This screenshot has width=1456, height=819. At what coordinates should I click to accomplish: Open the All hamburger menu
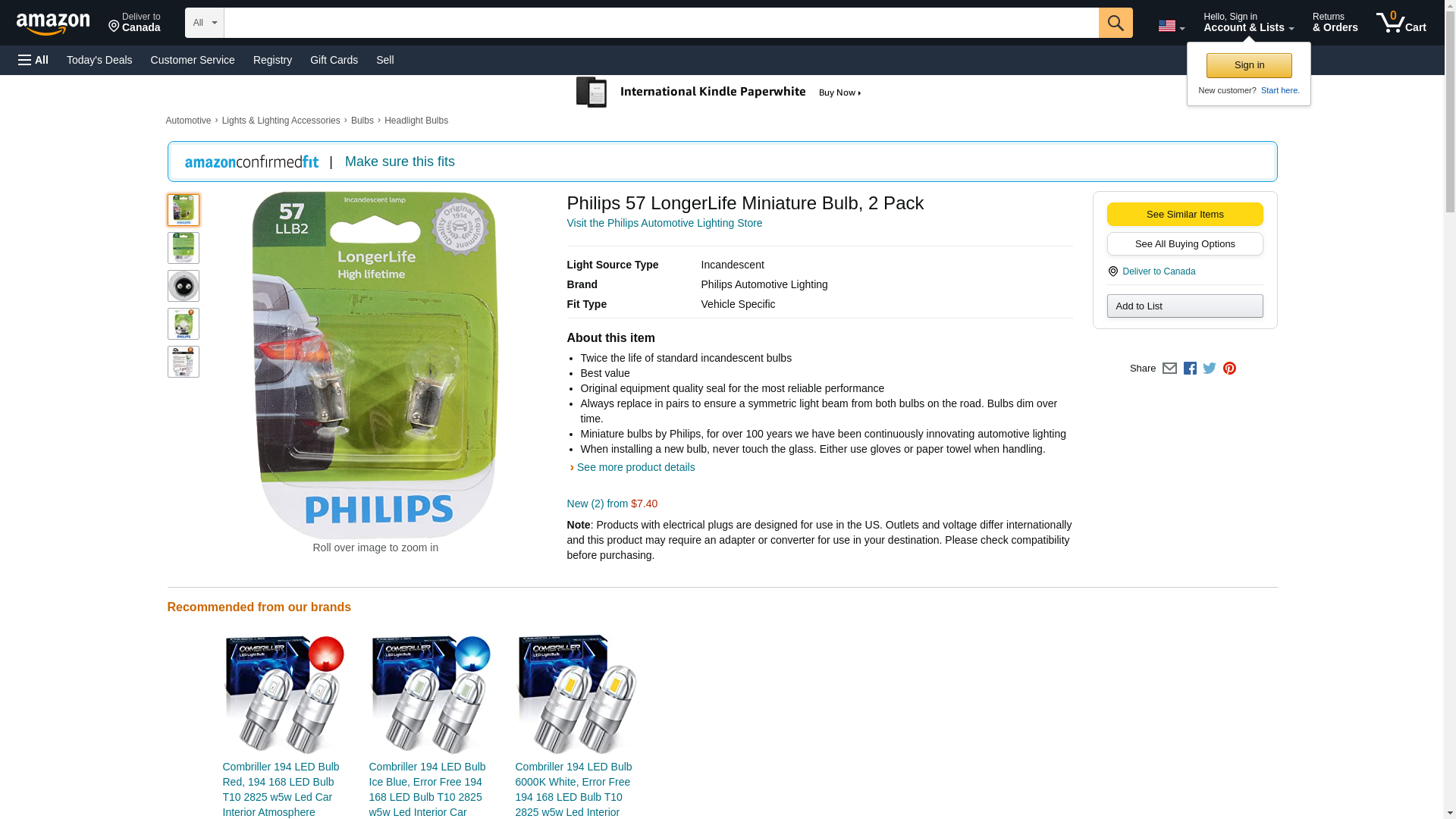pos(33,60)
